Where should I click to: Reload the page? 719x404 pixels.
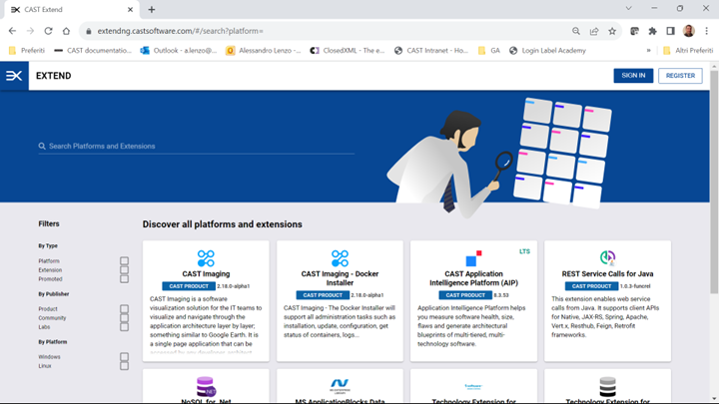[x=48, y=31]
